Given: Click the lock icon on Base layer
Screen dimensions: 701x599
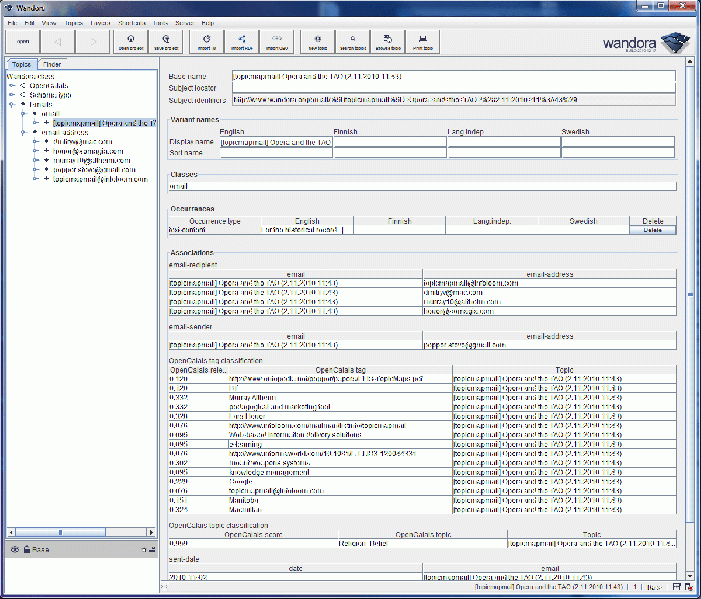Looking at the screenshot, I should tap(26, 549).
